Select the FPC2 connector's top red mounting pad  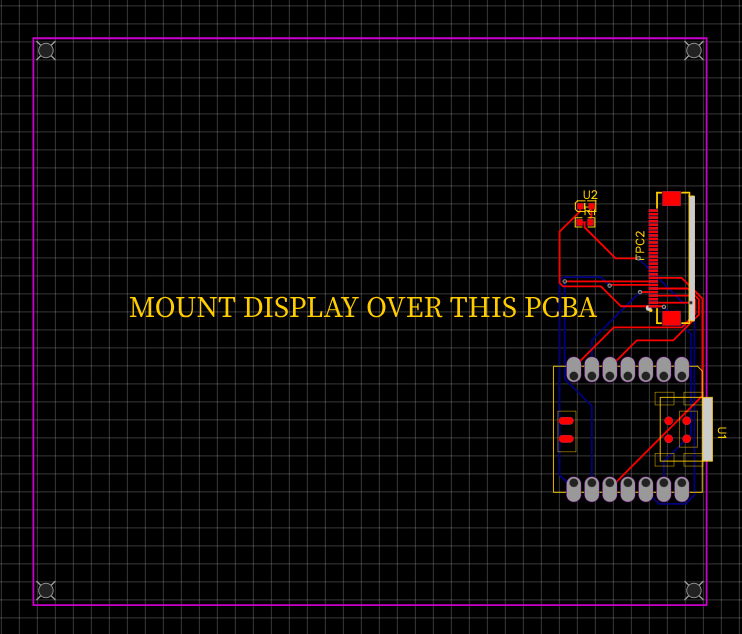671,199
